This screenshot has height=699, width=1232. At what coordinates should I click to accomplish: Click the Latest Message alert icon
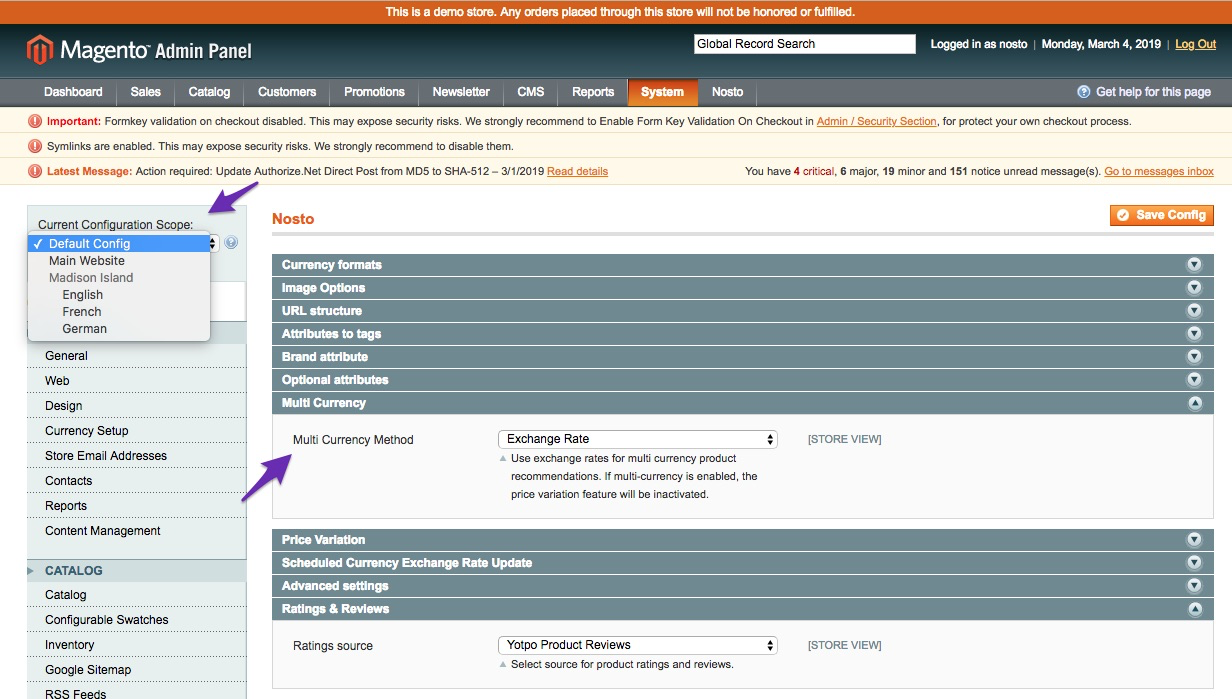coord(37,171)
